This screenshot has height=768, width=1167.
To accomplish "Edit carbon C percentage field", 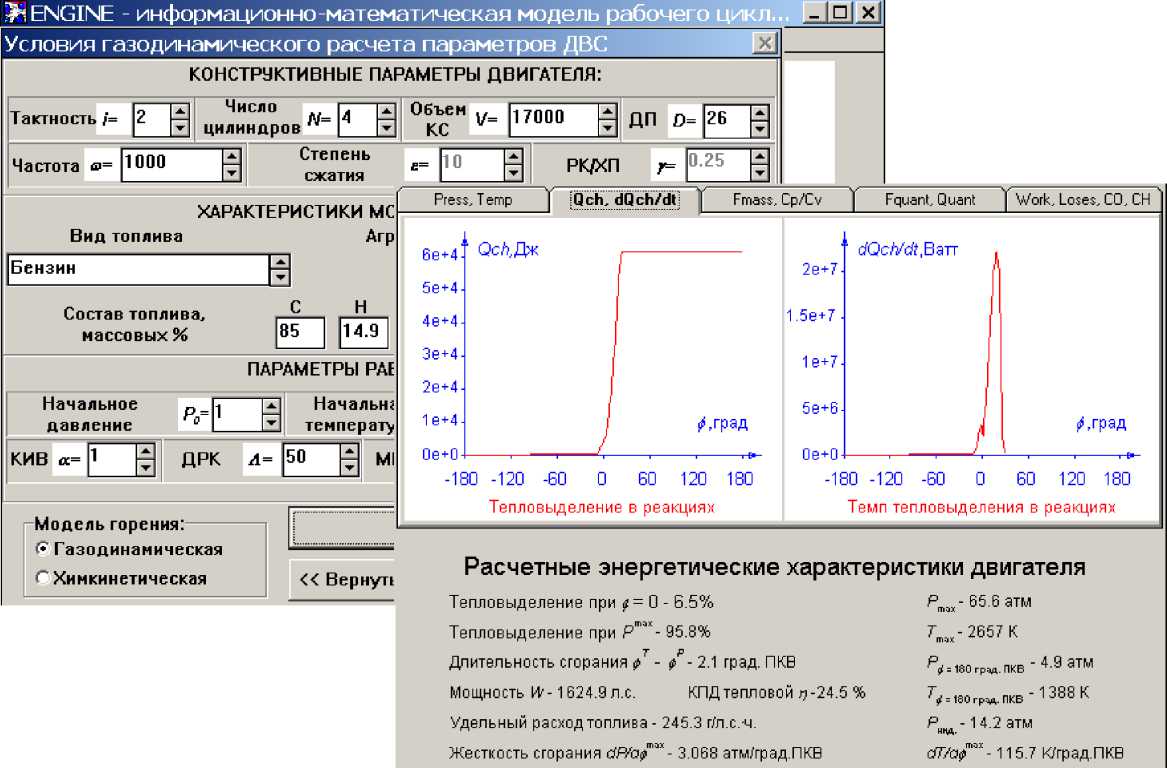I will (300, 333).
